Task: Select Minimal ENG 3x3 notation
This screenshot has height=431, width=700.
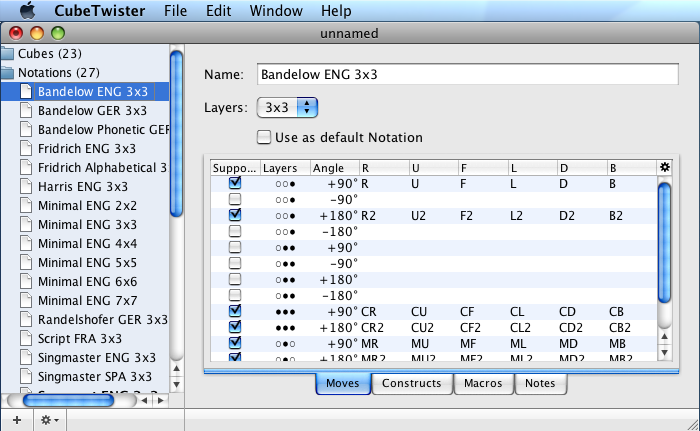Action: coord(87,225)
